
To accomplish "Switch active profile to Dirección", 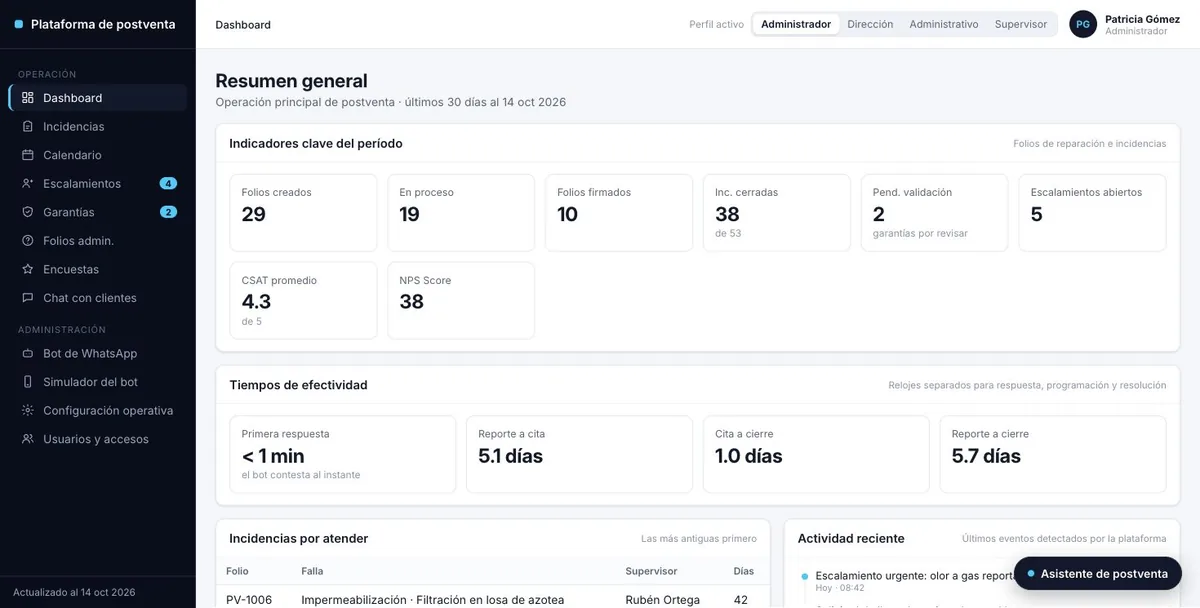I will (870, 24).
